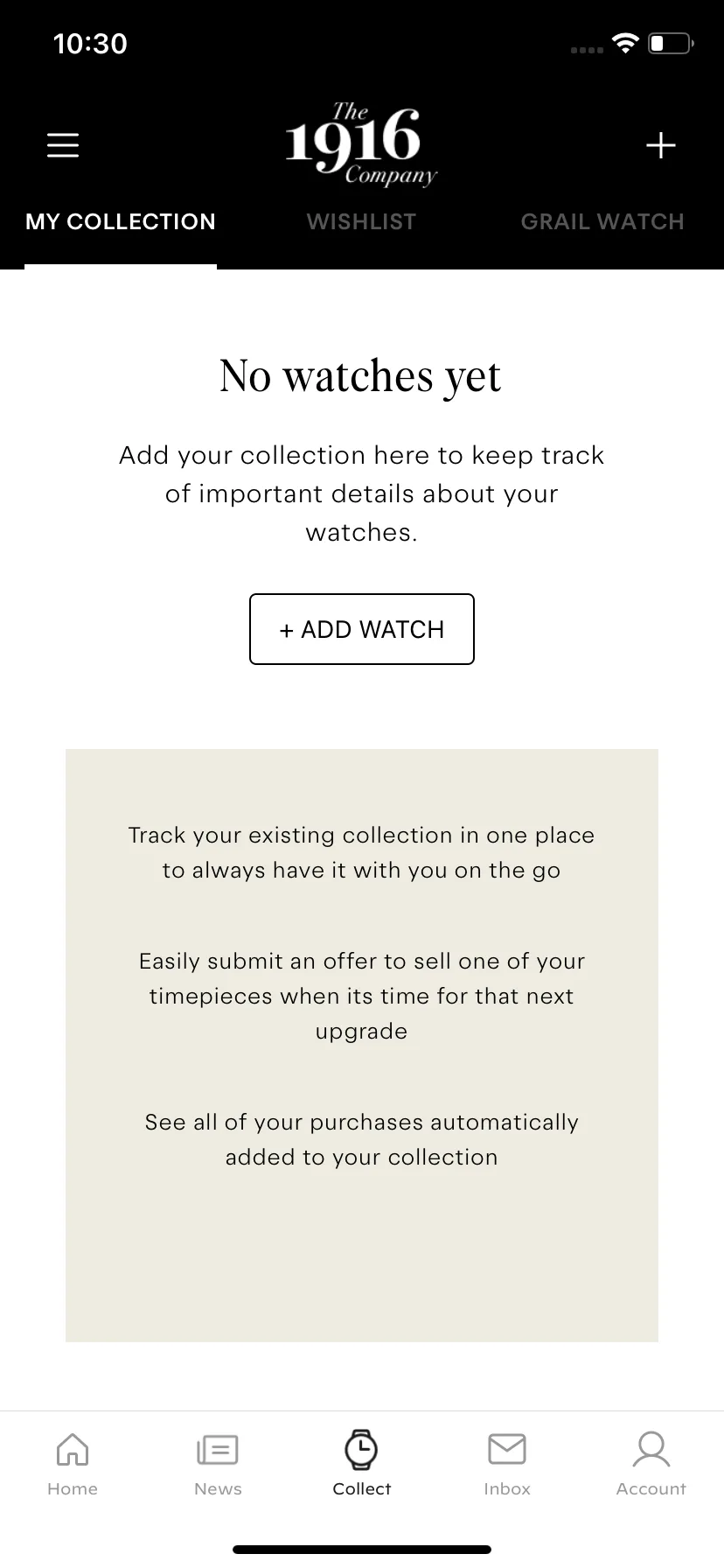
Task: Tap the battery indicator
Action: click(x=671, y=43)
